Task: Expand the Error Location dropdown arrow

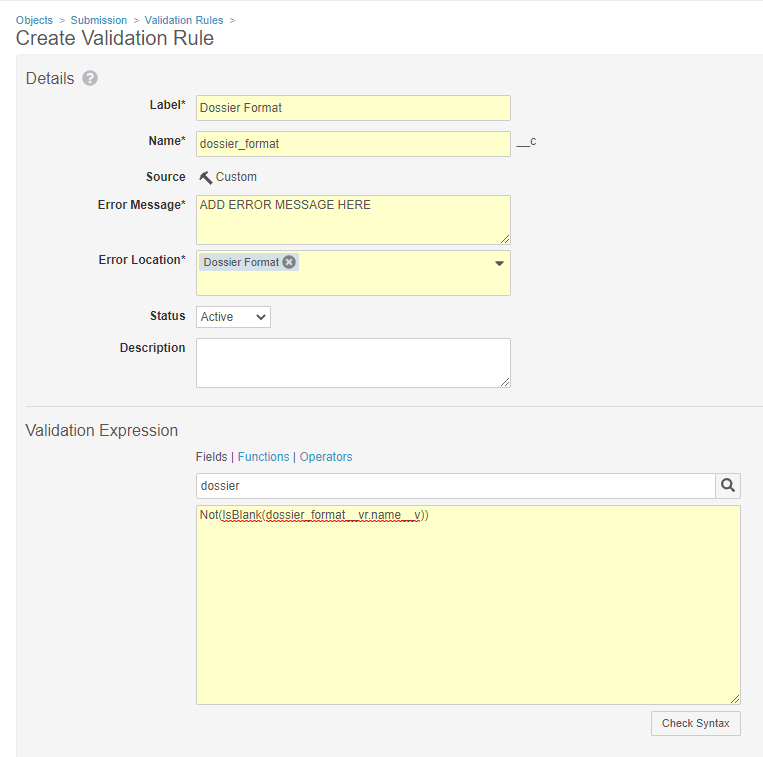Action: (x=499, y=263)
